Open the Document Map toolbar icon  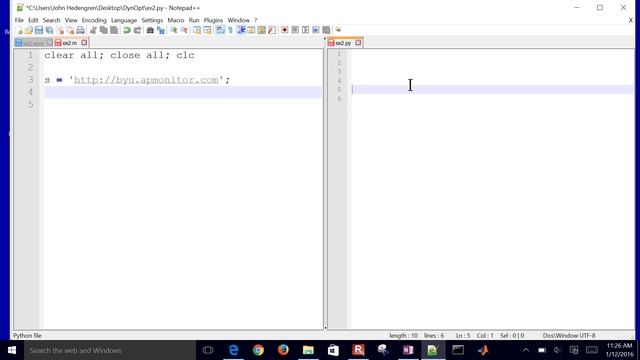point(262,30)
